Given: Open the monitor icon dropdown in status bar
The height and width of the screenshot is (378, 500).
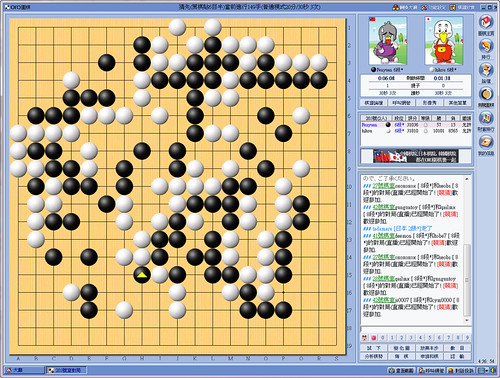Looking at the screenshot, I should pos(483,370).
